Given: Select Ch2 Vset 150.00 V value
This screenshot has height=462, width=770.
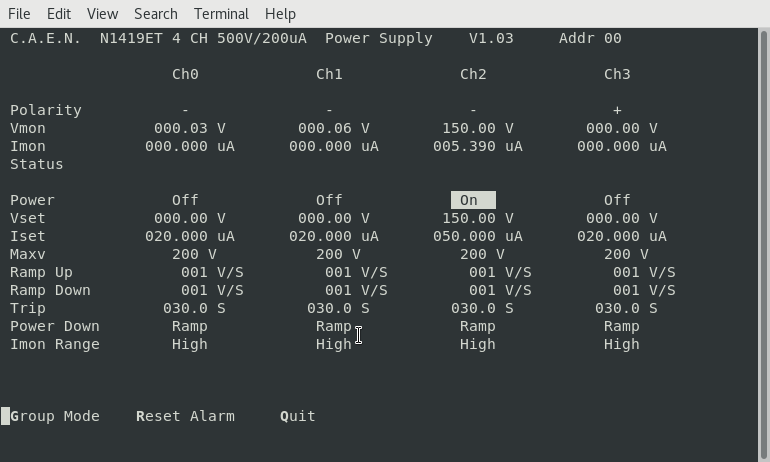Looking at the screenshot, I should [478, 218].
